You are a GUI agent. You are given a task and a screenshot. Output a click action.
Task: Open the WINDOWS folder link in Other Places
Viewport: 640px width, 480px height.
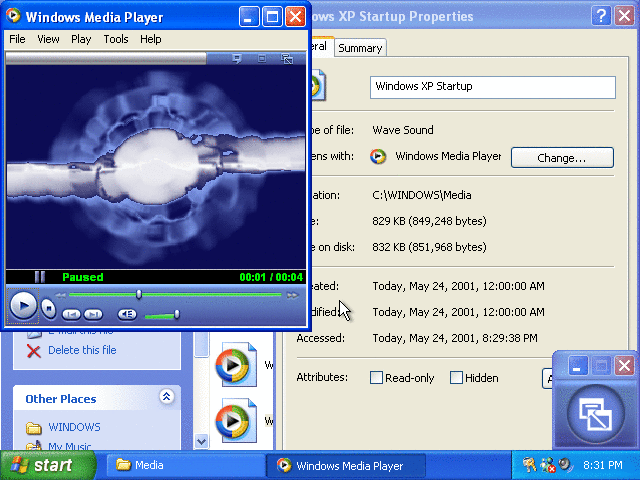coord(74,427)
